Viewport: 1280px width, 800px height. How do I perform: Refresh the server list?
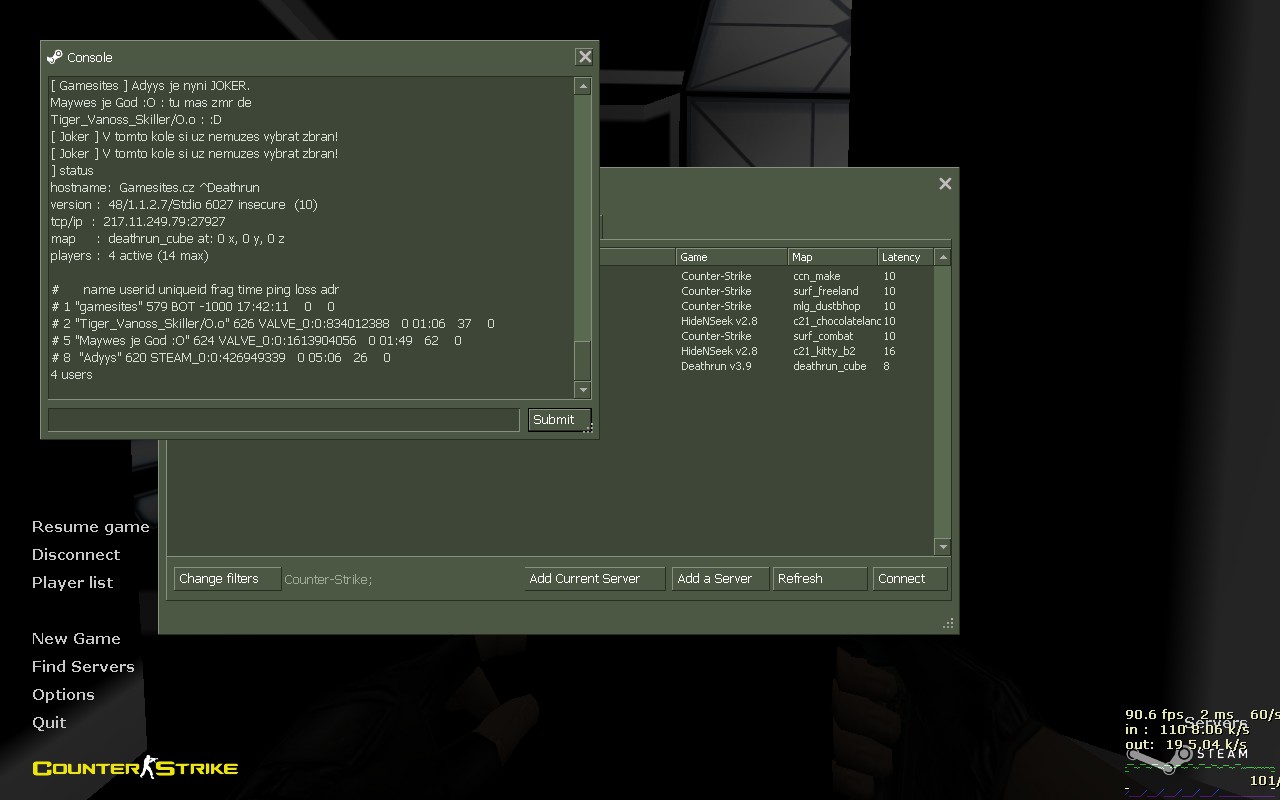(x=820, y=579)
